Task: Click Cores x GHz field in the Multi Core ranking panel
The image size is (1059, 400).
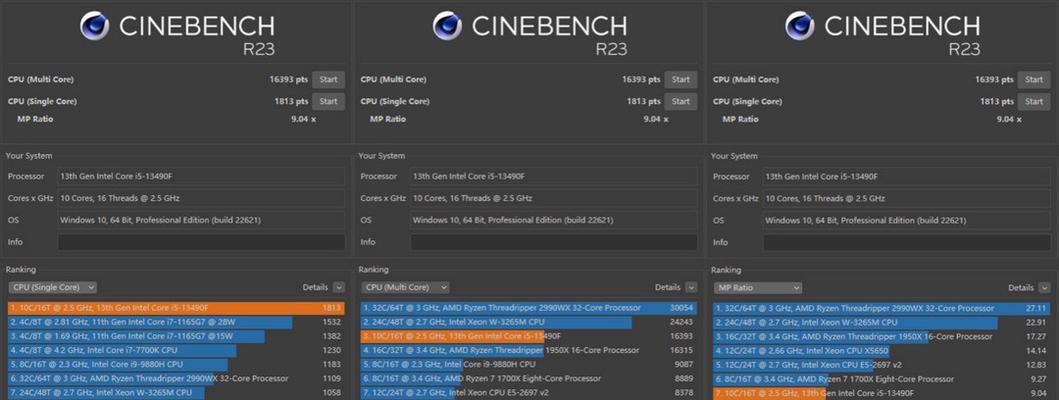Action: (x=554, y=199)
